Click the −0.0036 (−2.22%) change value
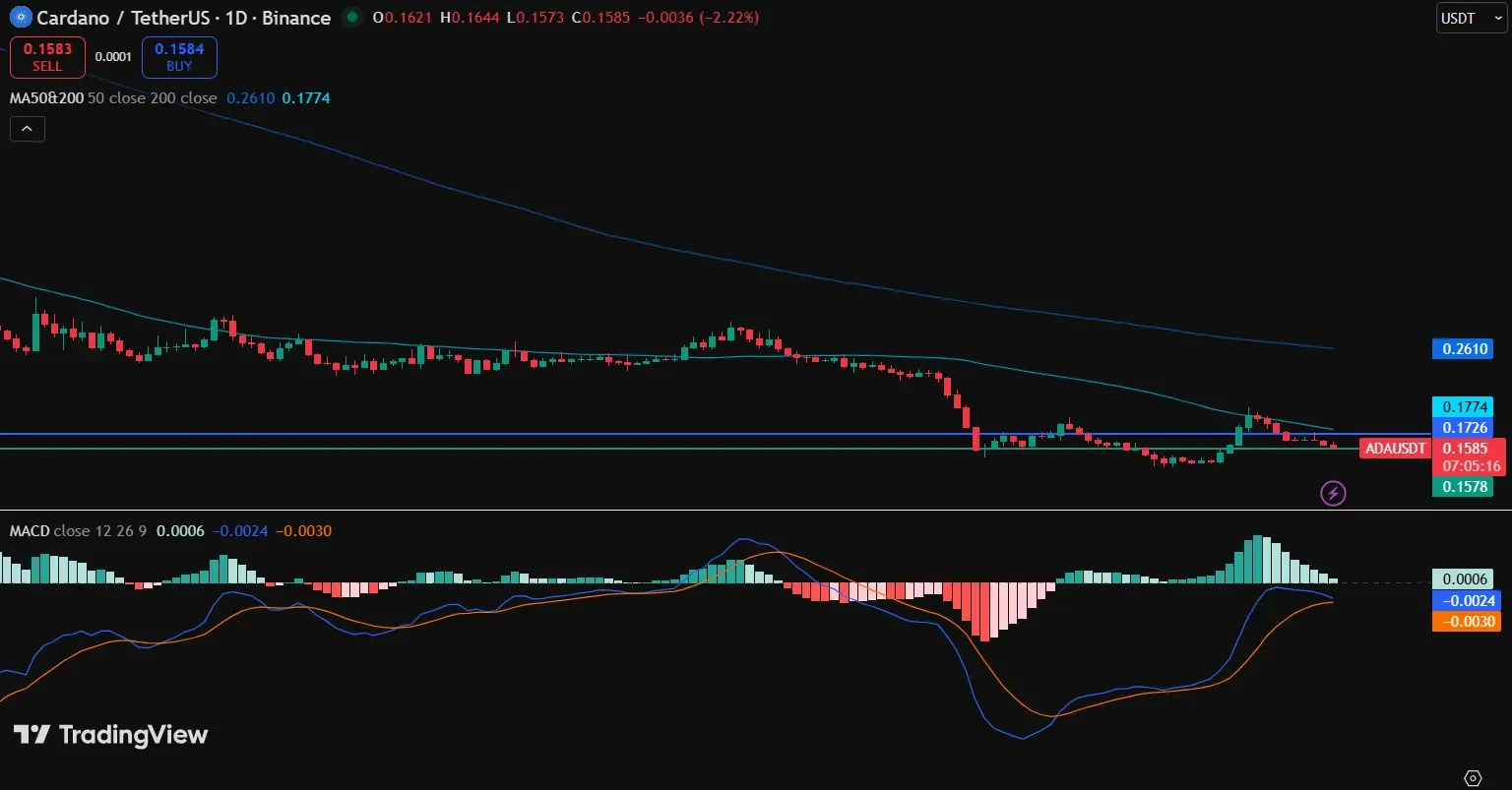 (697, 18)
